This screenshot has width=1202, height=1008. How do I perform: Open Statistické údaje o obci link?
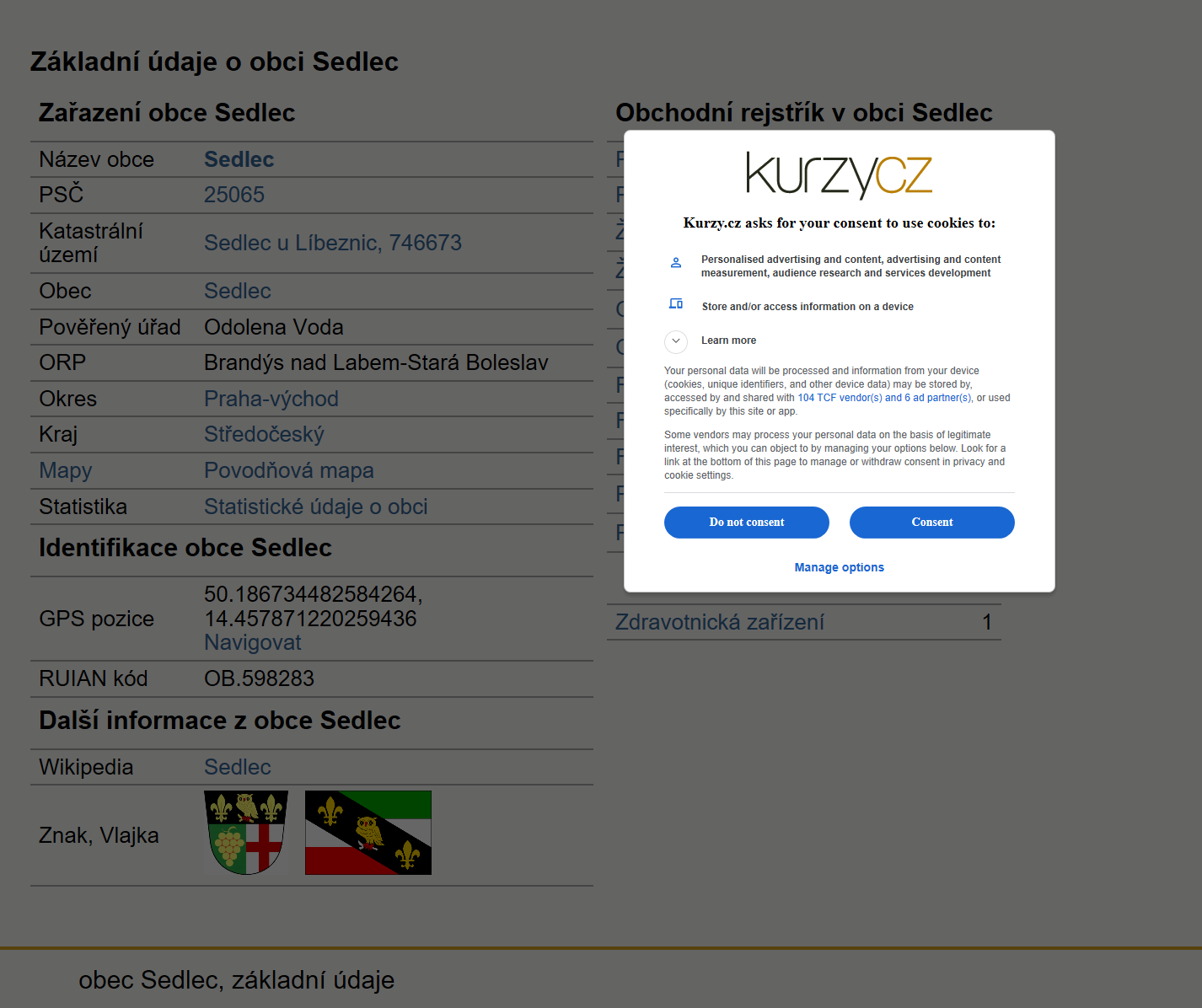pos(315,507)
